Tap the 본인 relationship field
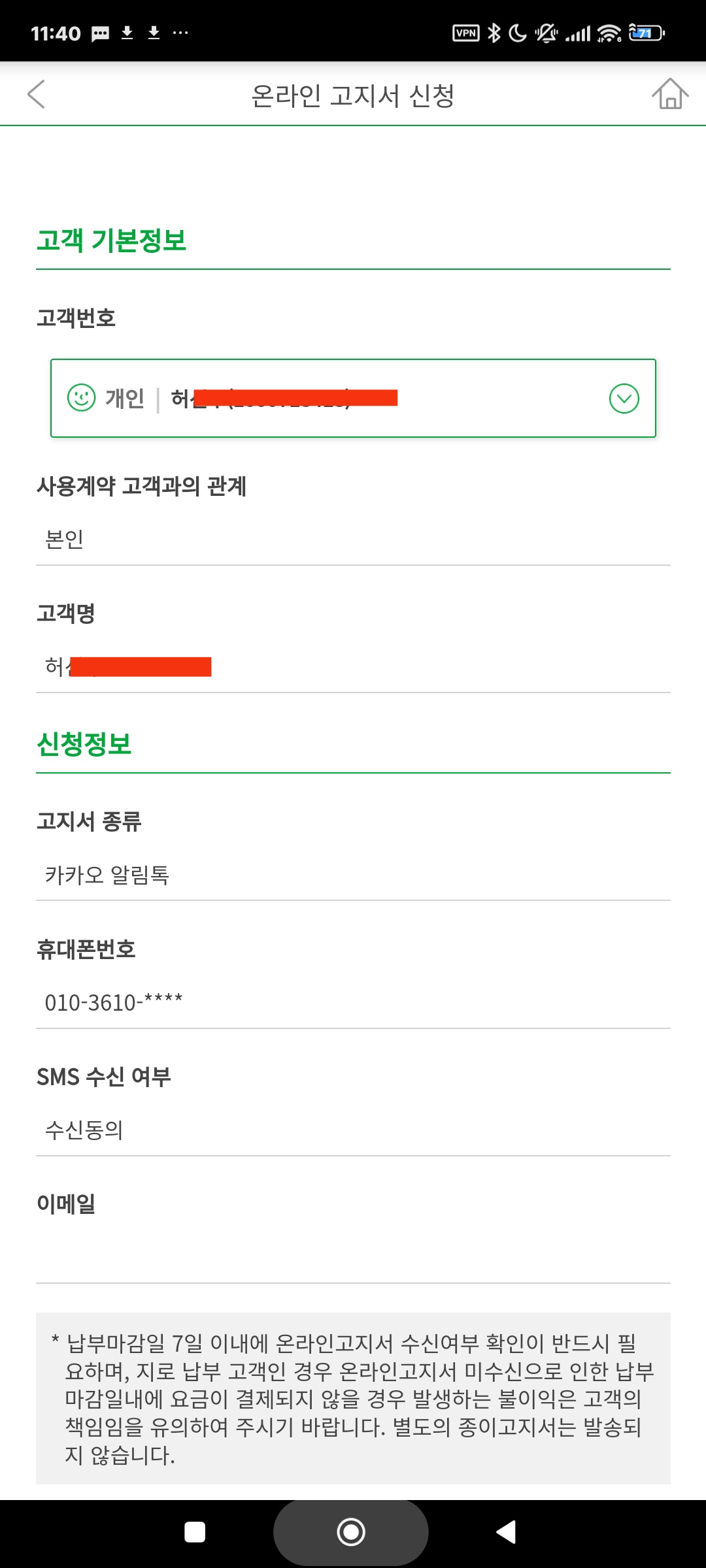The image size is (706, 1568). (x=353, y=539)
